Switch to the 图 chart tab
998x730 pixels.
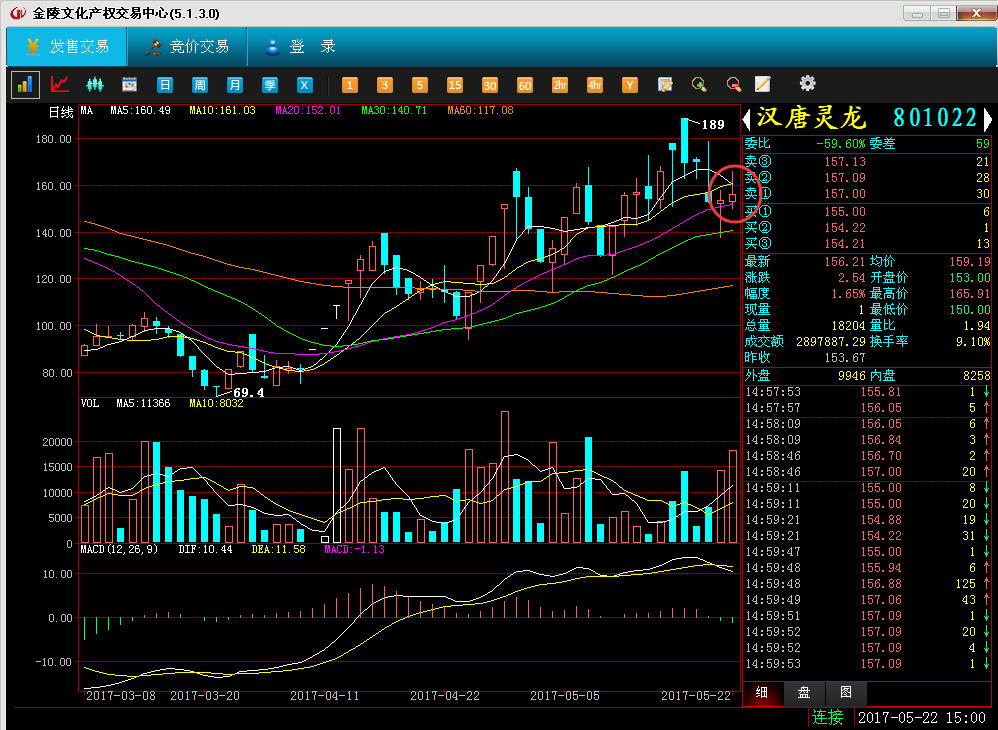(x=846, y=693)
